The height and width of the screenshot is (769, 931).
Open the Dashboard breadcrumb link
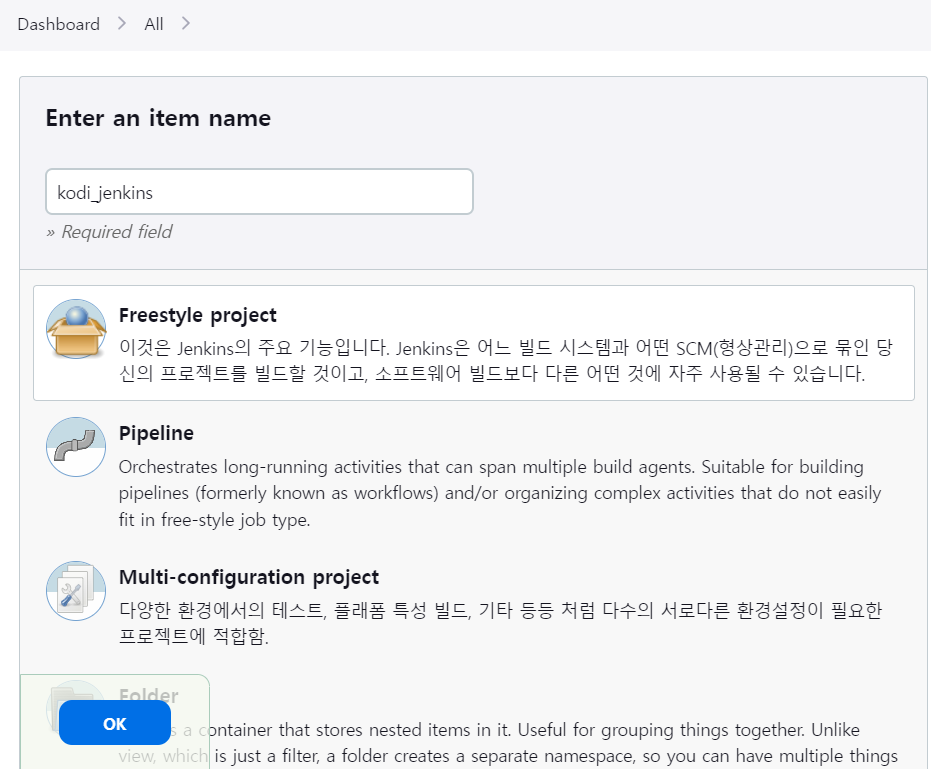(x=59, y=24)
